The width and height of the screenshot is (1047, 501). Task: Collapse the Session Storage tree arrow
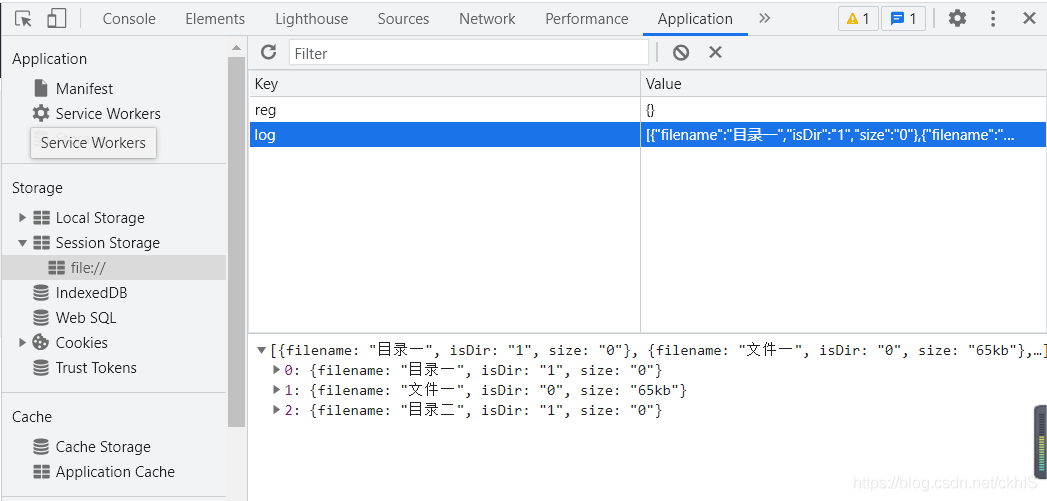22,242
